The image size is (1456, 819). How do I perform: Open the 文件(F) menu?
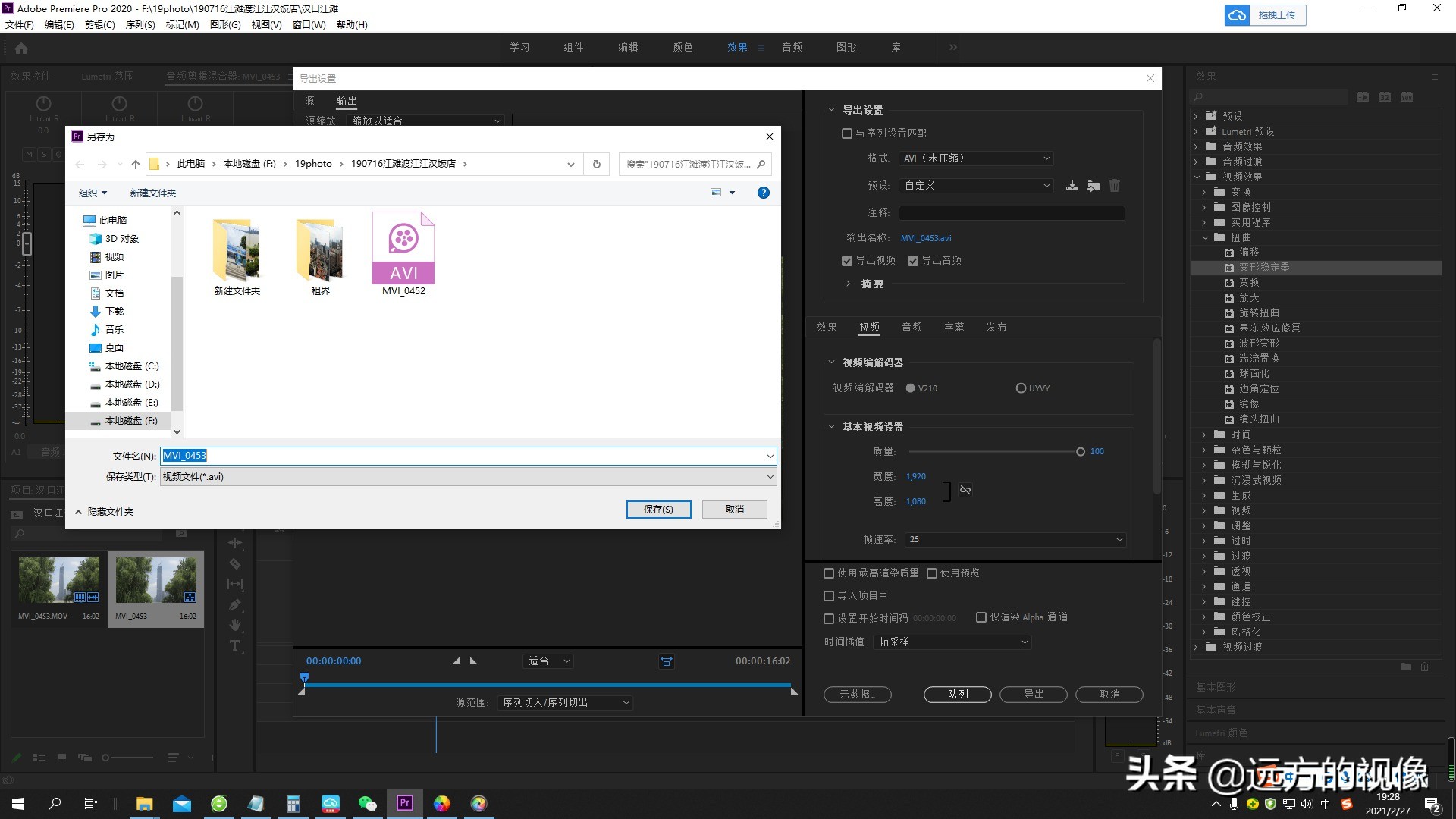(20, 25)
